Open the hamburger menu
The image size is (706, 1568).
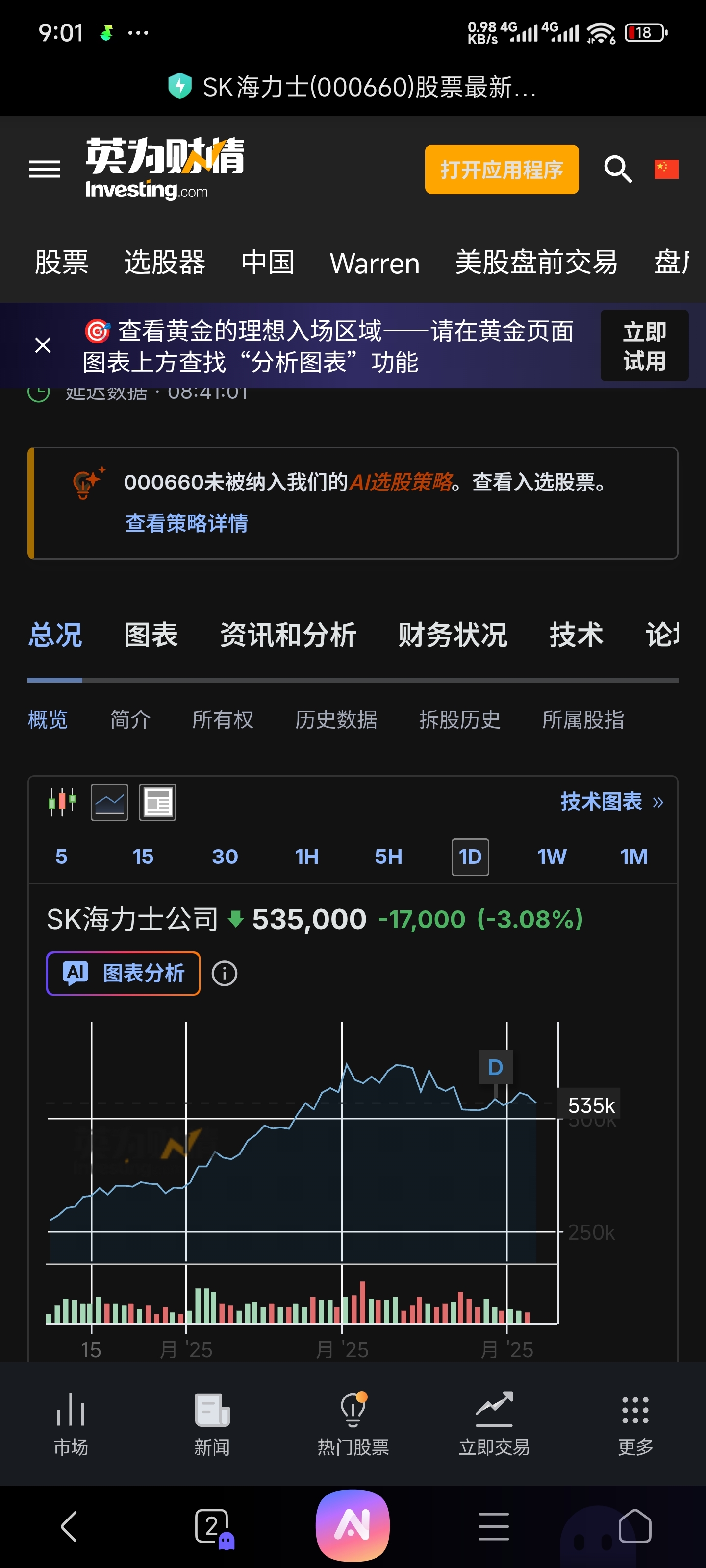(x=45, y=169)
